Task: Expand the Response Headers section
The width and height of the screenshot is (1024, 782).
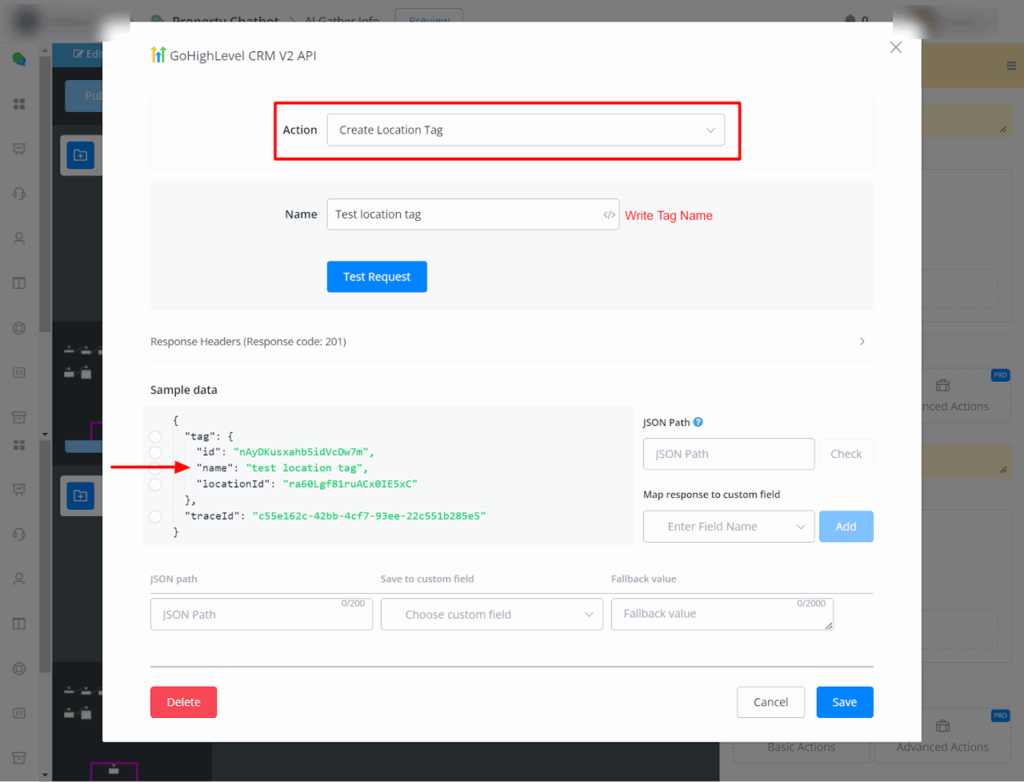Action: click(511, 342)
